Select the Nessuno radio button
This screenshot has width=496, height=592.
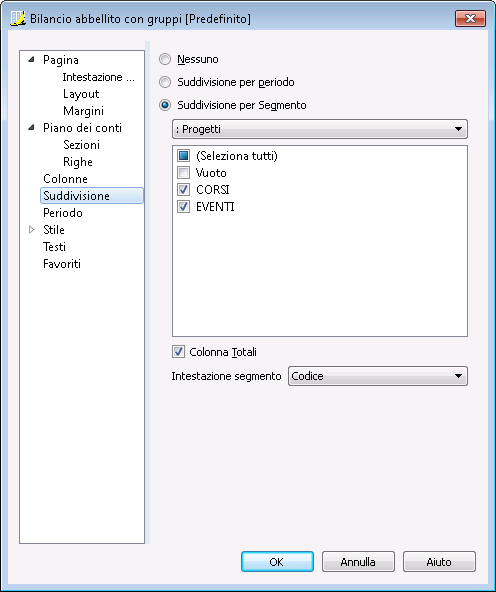[x=165, y=59]
